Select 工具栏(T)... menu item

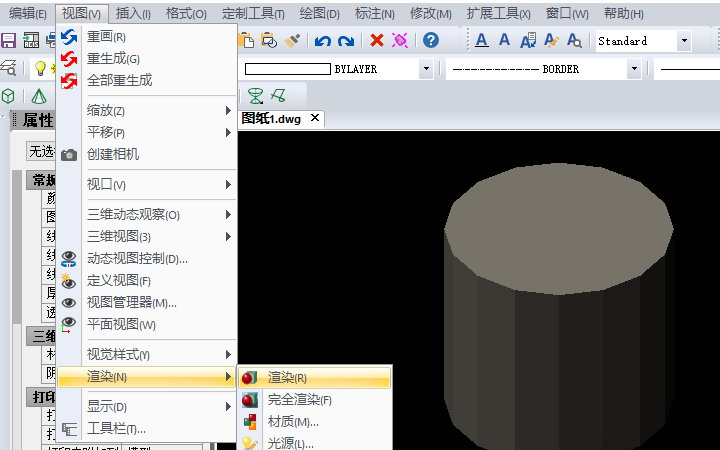coord(147,429)
